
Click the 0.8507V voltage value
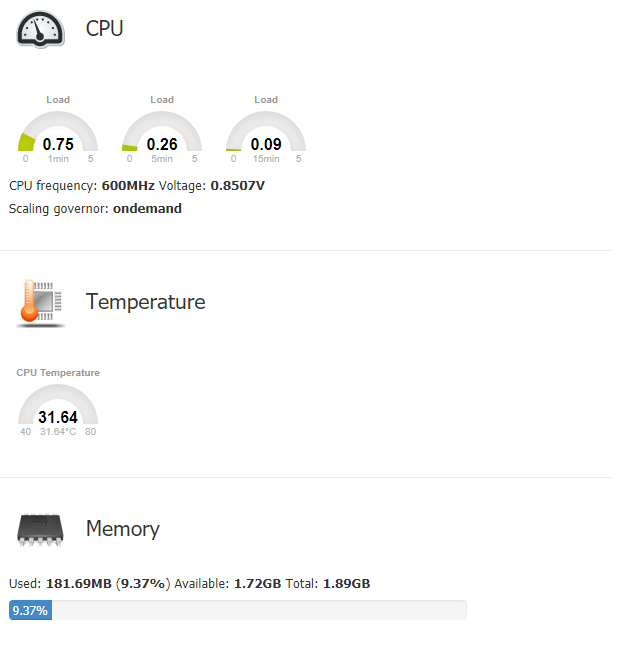click(237, 186)
